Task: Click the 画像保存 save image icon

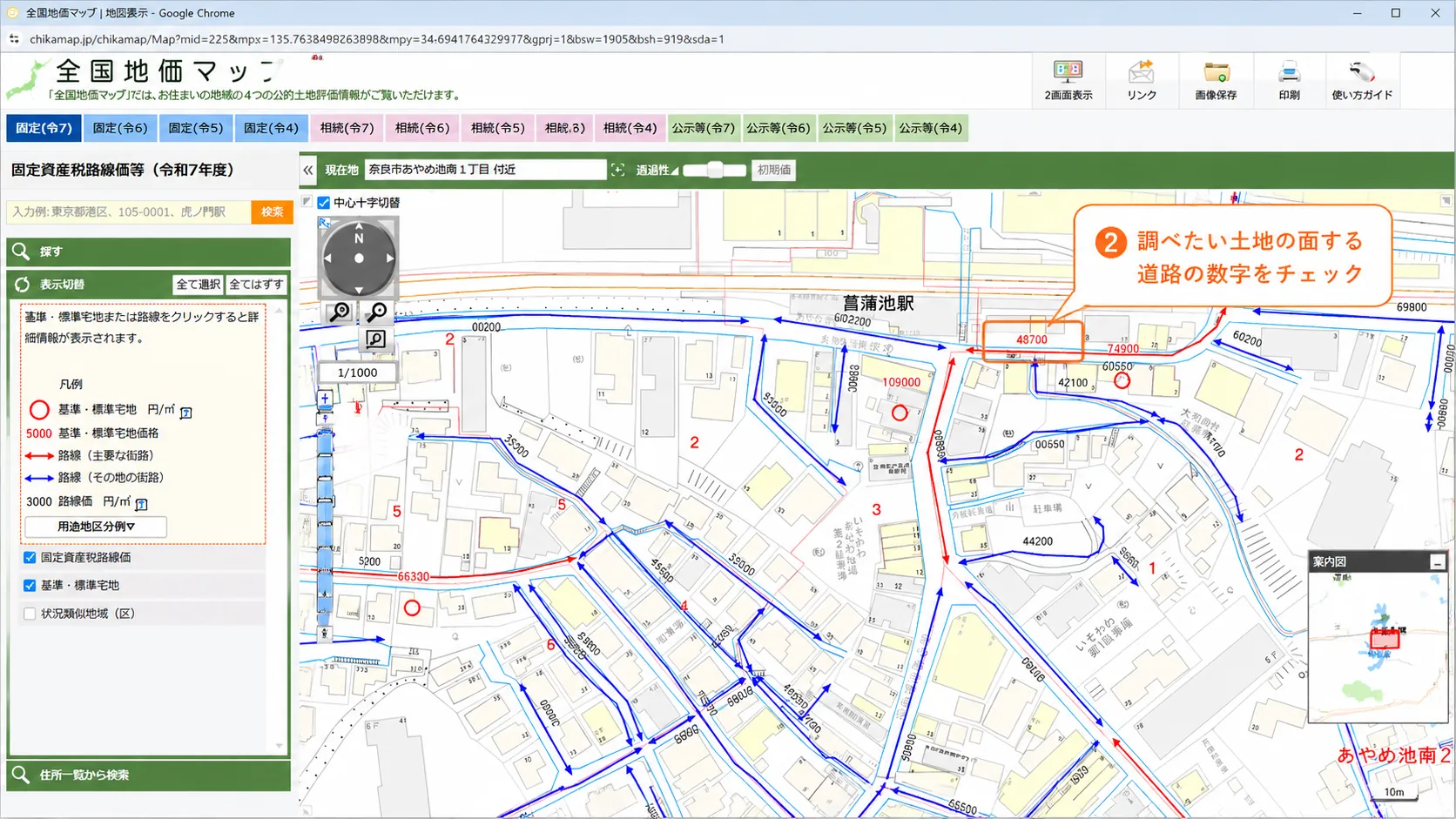Action: pyautogui.click(x=1216, y=81)
